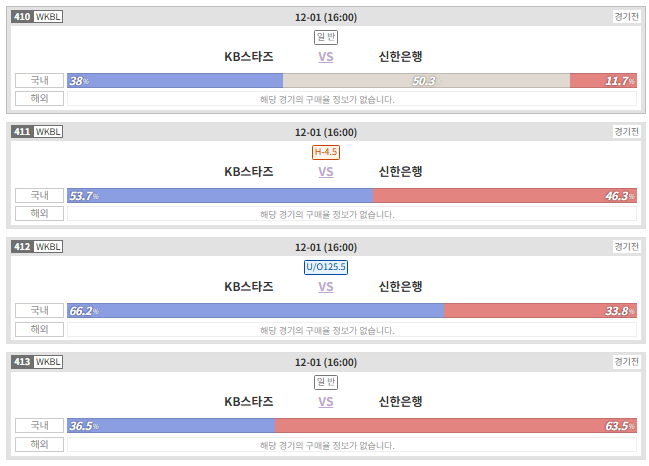Select the U/O125.5 over-under badge

(326, 267)
